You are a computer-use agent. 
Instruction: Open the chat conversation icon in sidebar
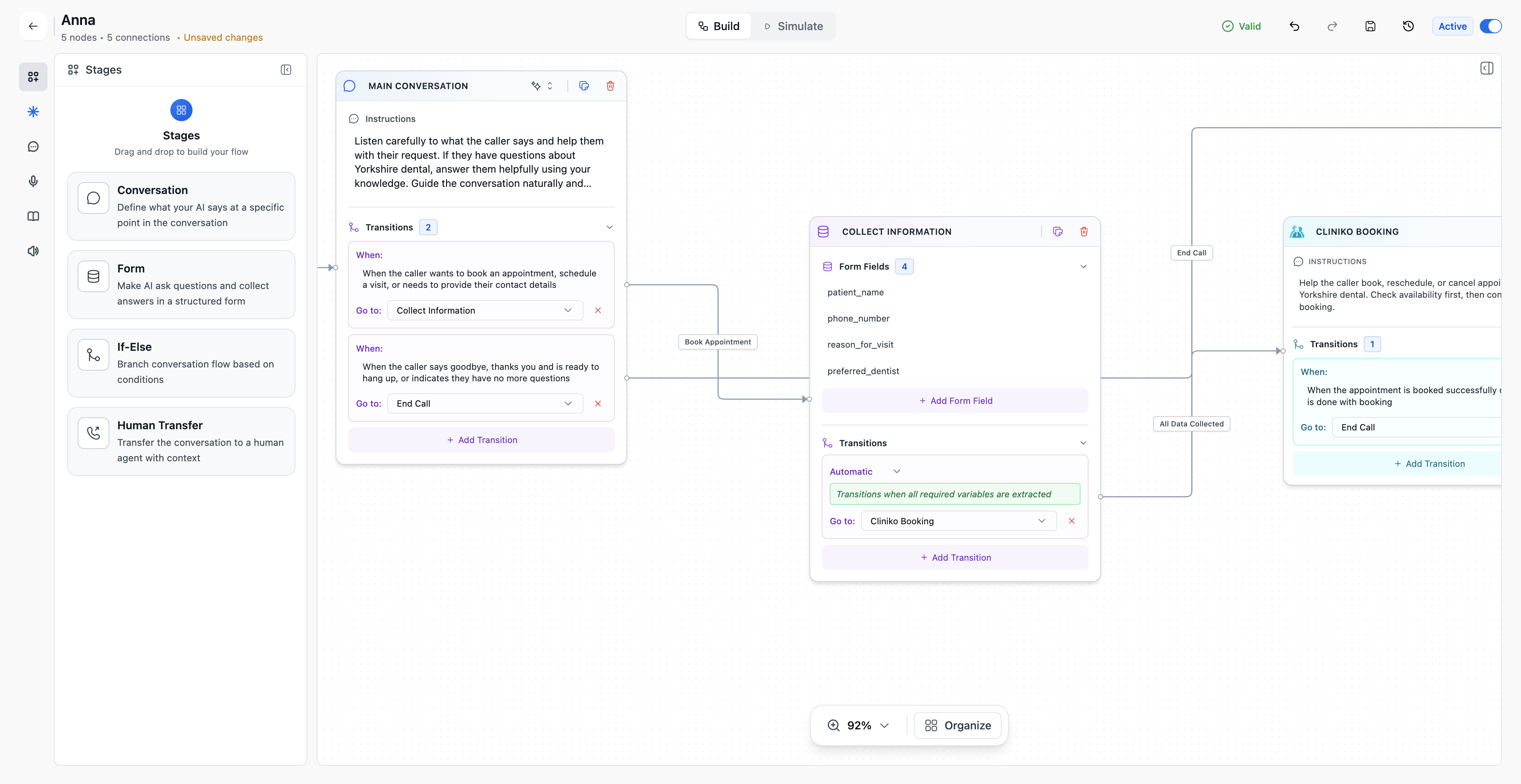(33, 146)
